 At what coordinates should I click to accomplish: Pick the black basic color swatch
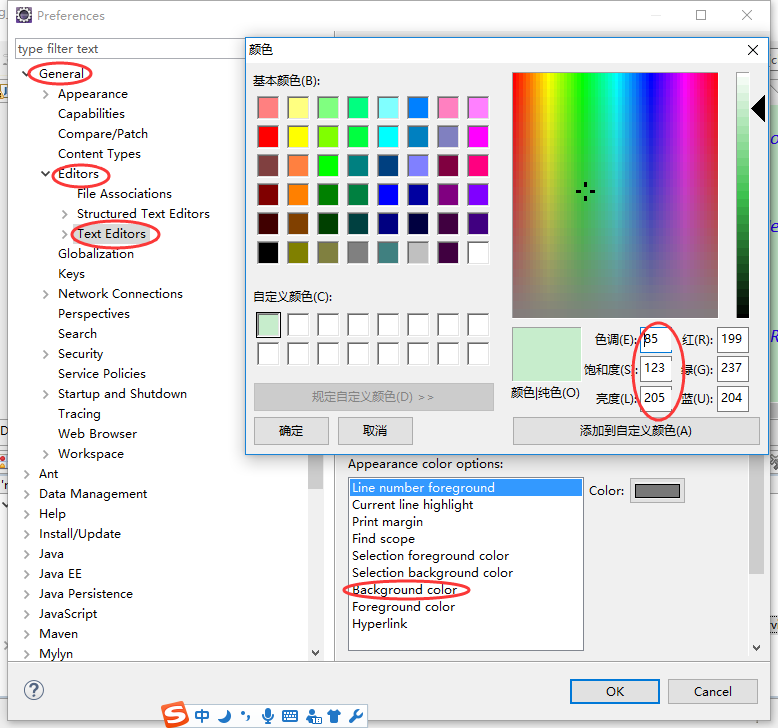pos(268,253)
